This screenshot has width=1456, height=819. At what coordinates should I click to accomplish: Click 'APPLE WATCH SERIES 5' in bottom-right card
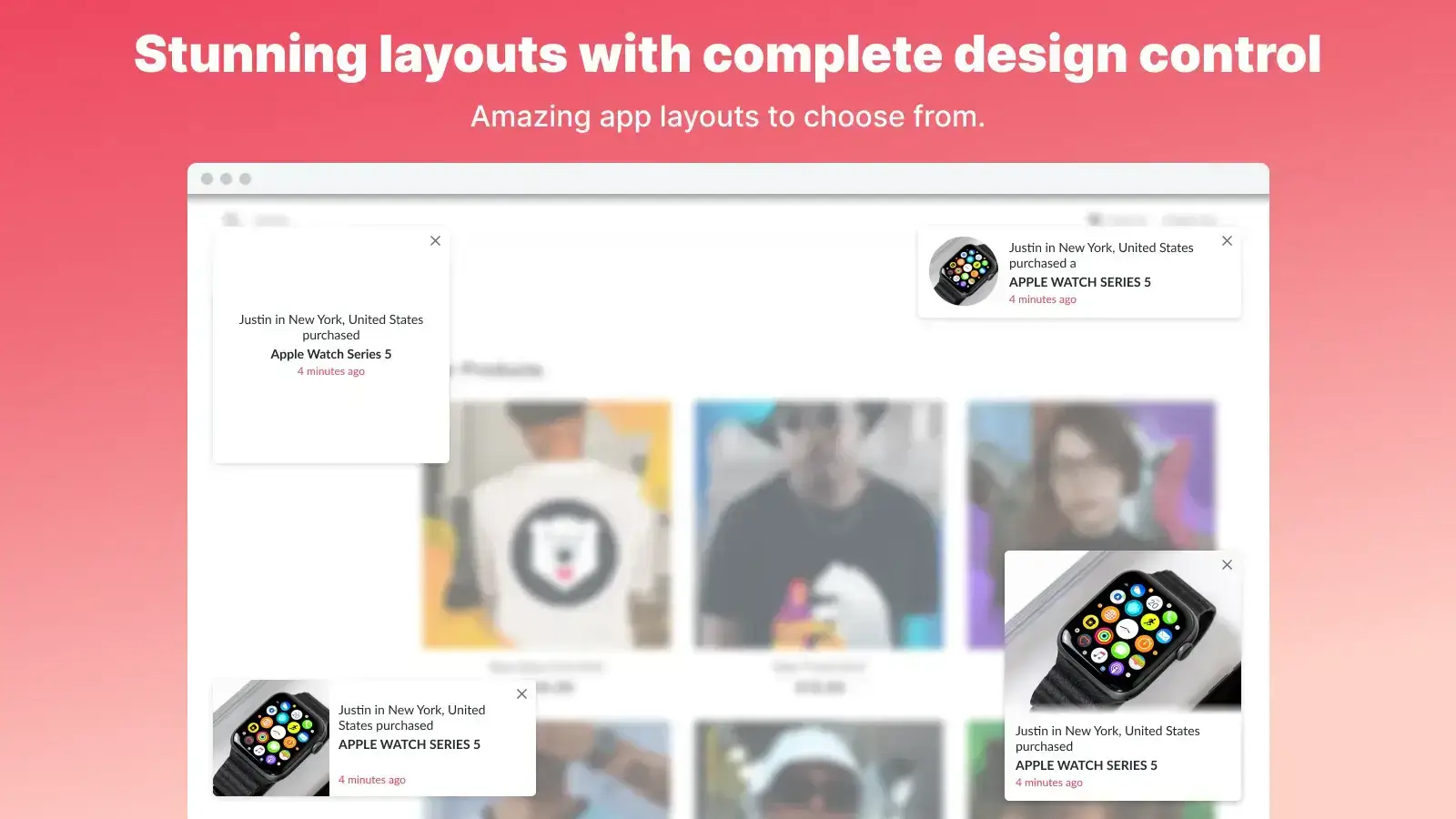[1087, 765]
